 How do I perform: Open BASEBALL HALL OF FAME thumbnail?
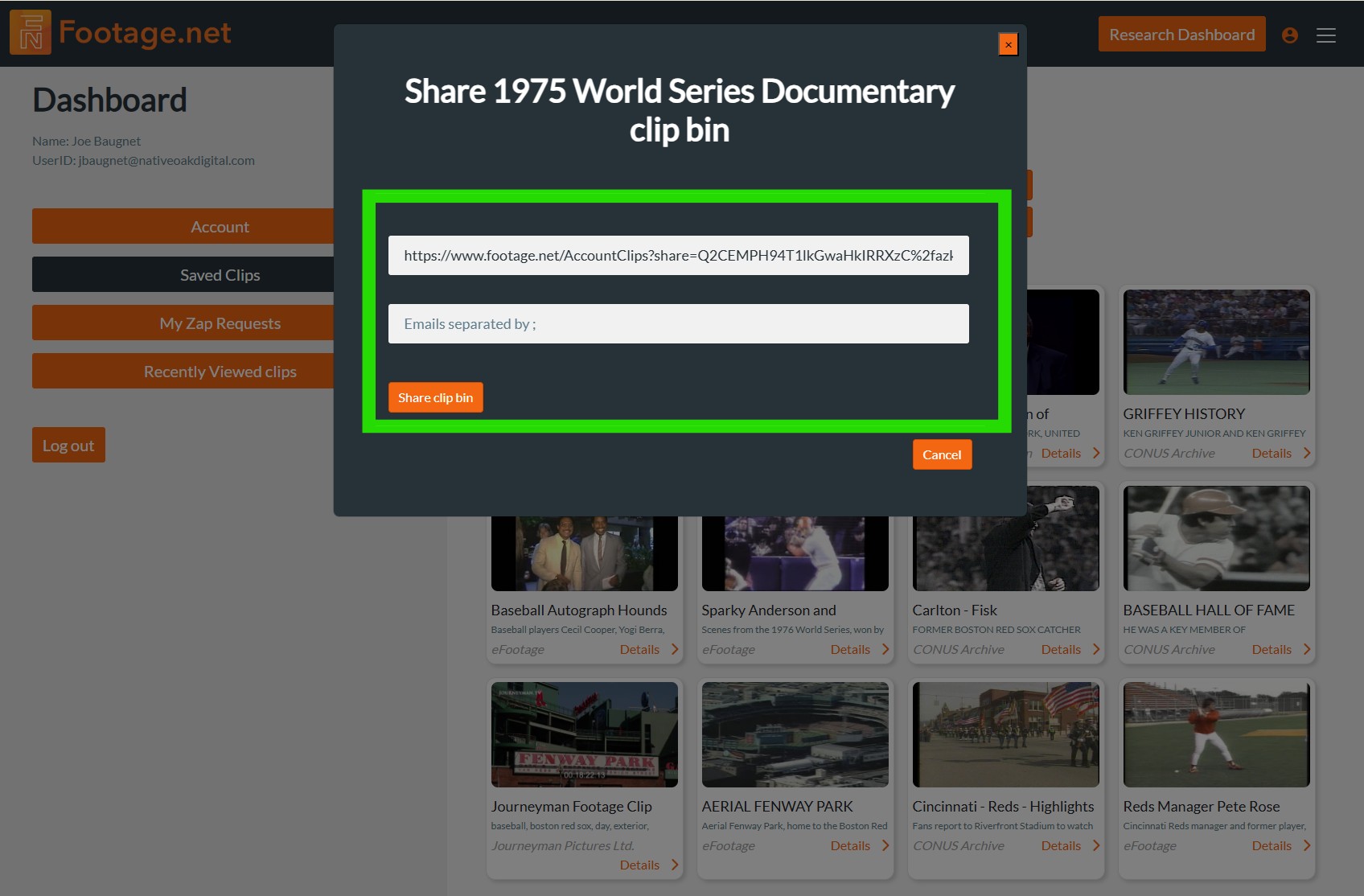coord(1216,538)
